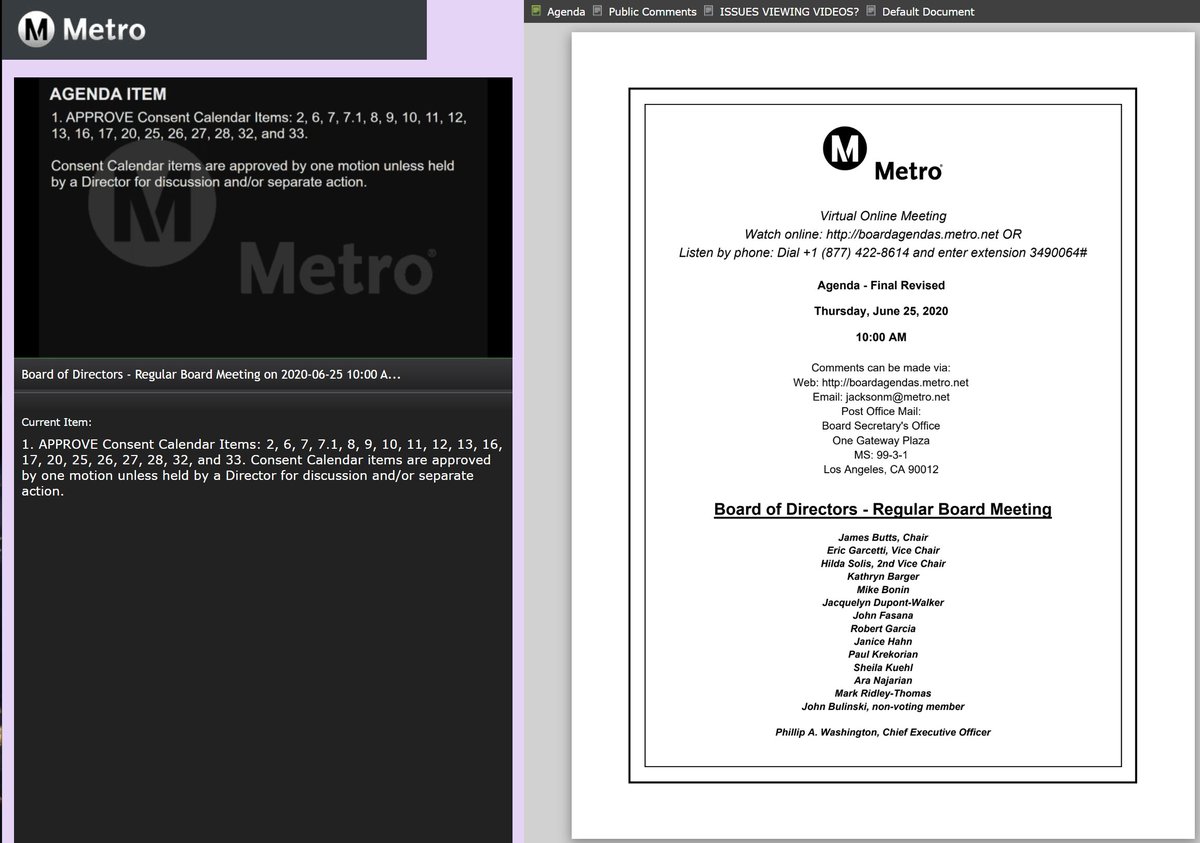Click 'Hilda Solis, 2nd Vice Chair'
1200x843 pixels.
[883, 563]
